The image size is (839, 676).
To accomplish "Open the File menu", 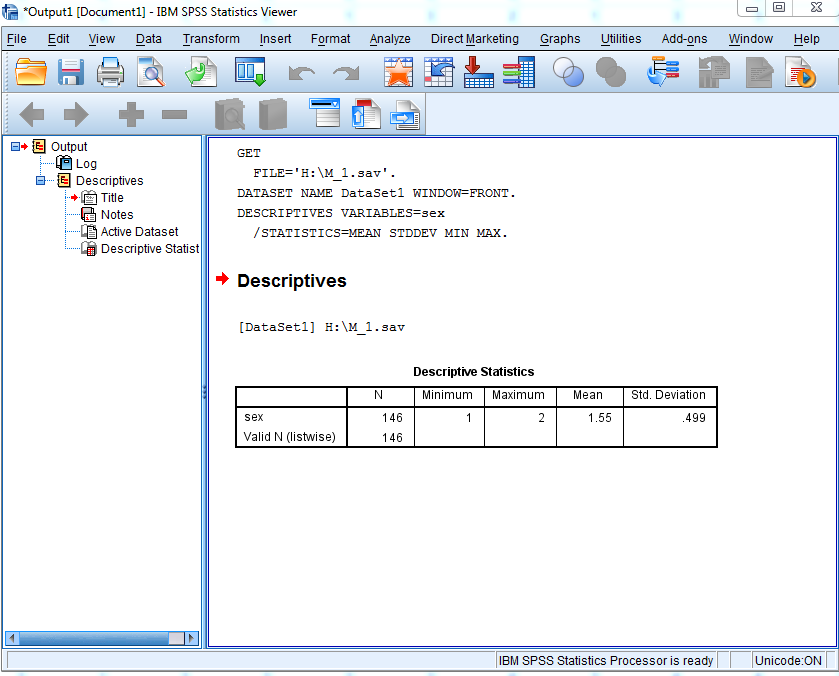I will pyautogui.click(x=17, y=39).
